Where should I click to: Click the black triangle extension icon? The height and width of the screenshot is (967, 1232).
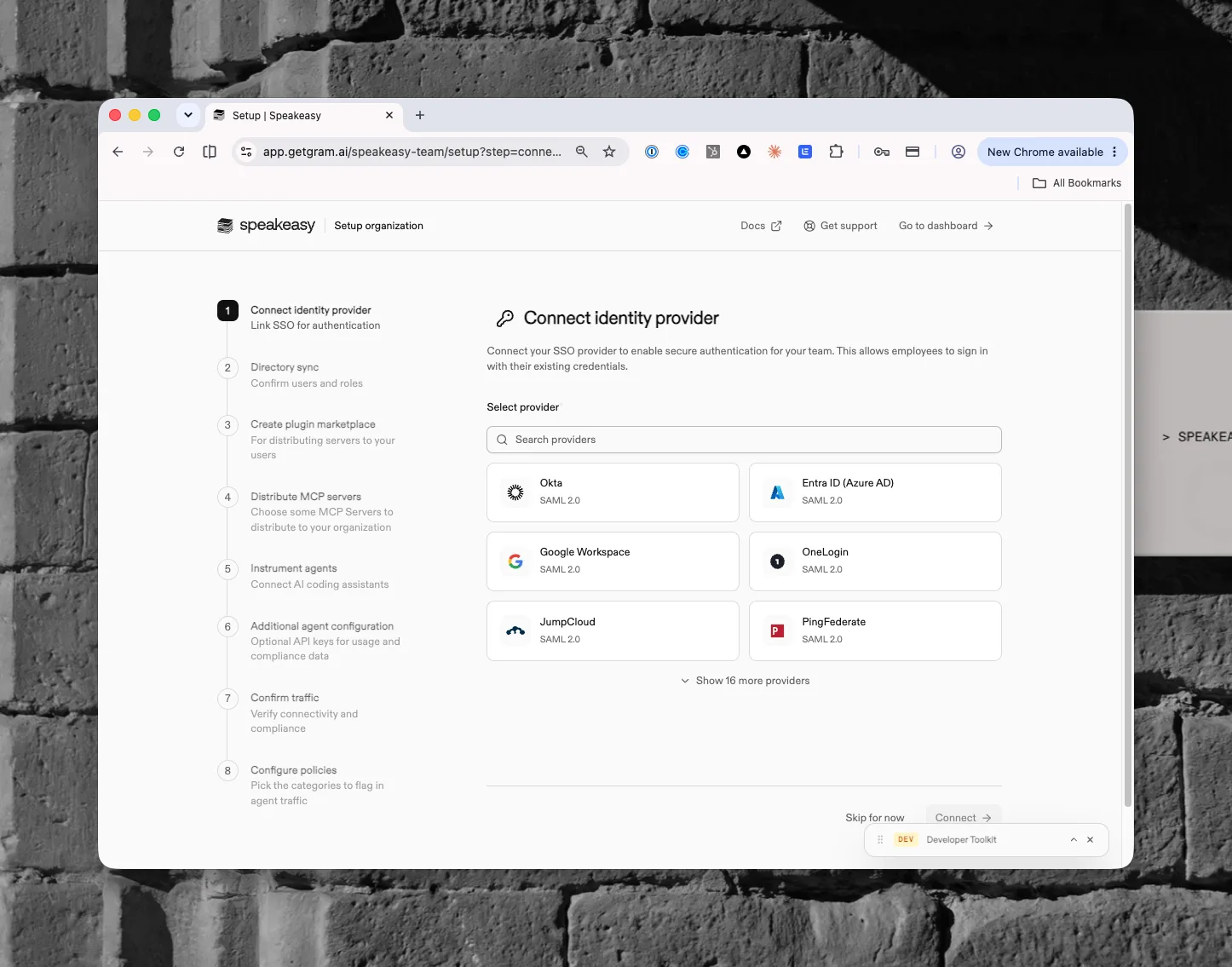pyautogui.click(x=744, y=152)
